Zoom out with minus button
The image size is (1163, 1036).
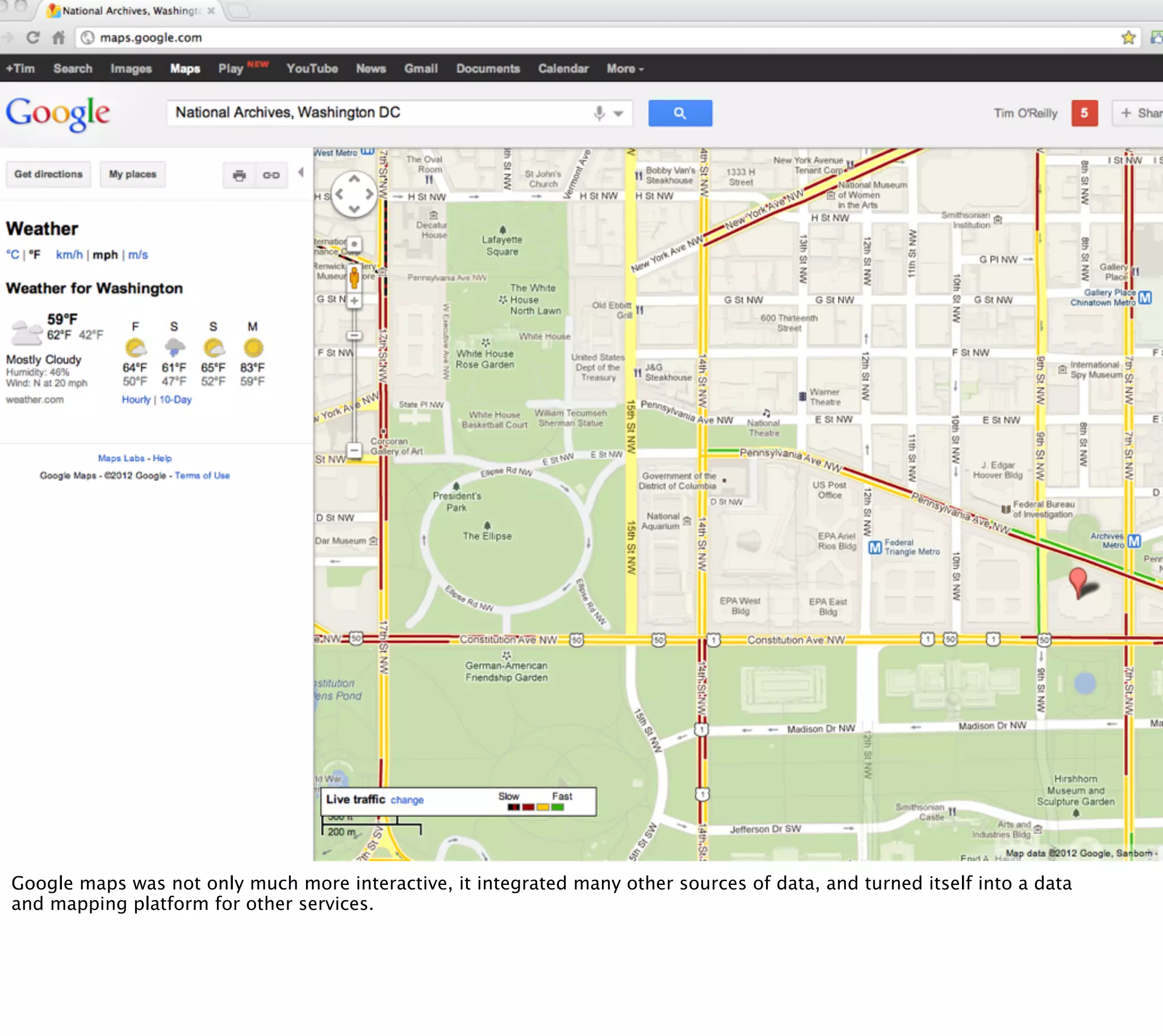[354, 451]
